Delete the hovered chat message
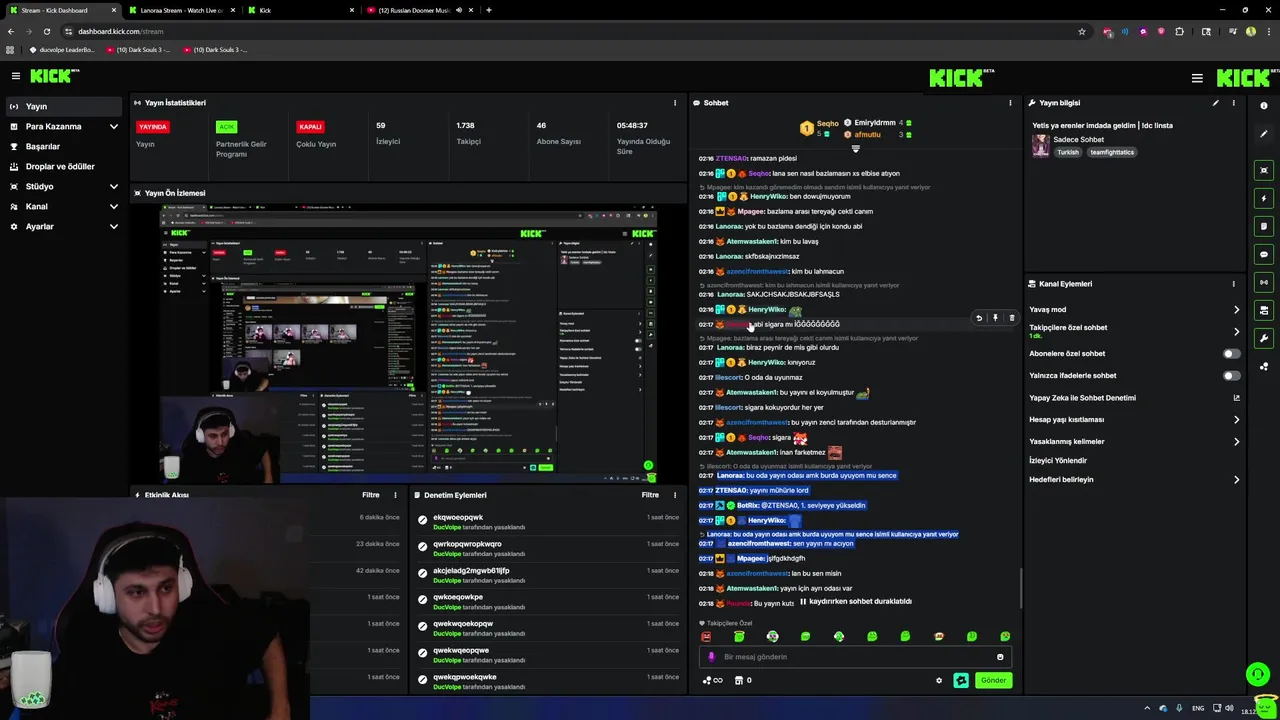The image size is (1280, 720). (1011, 318)
